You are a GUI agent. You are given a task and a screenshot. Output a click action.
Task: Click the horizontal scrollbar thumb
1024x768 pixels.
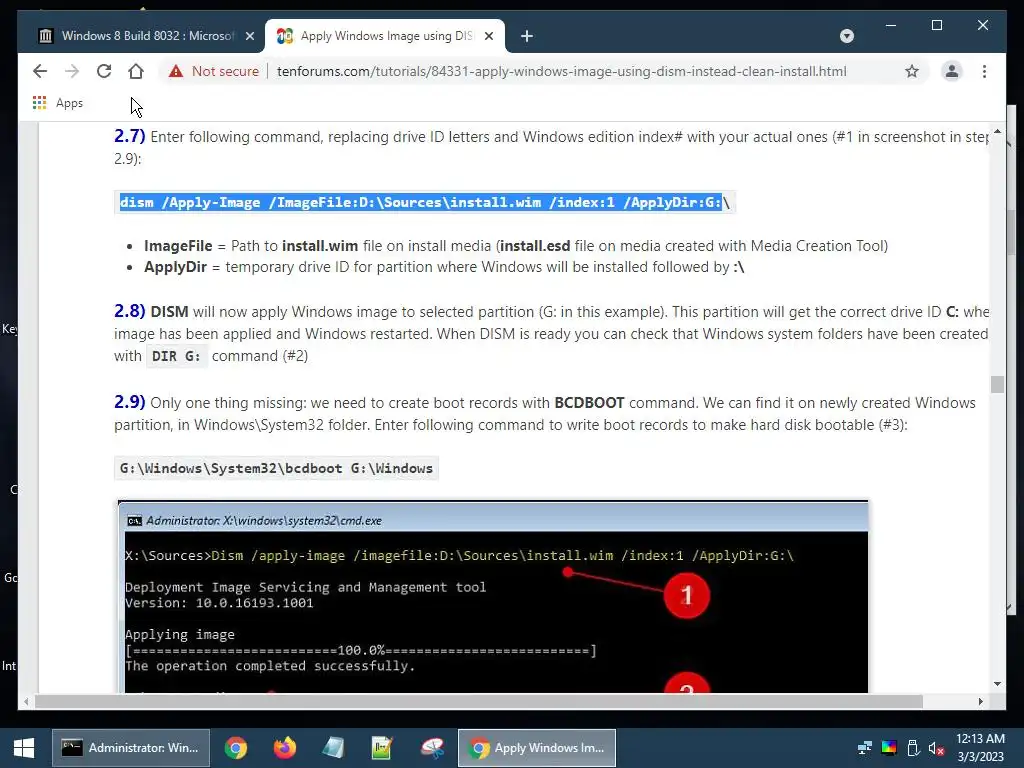tap(479, 701)
